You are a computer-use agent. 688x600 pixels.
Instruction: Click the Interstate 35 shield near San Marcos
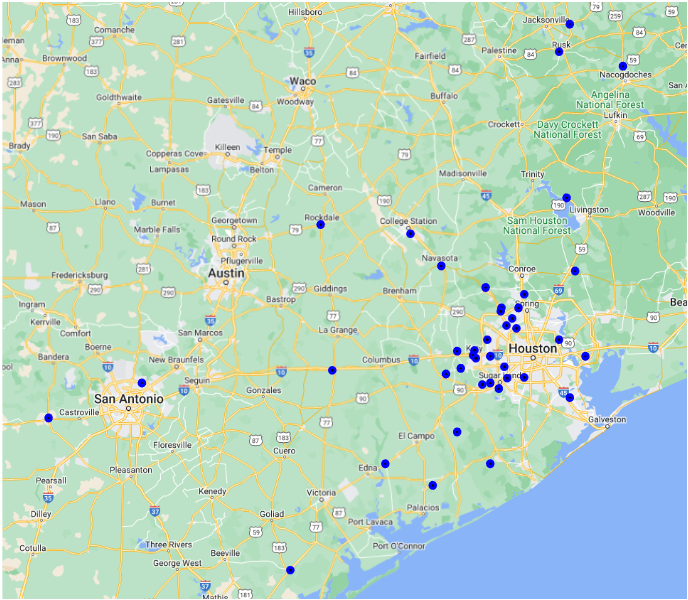tap(211, 320)
